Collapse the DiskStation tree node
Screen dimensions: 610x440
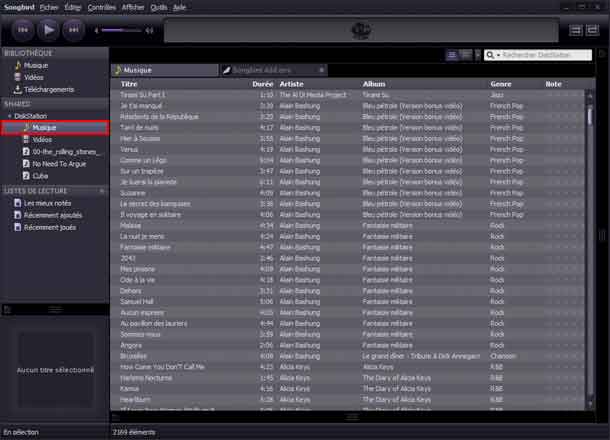click(10, 116)
